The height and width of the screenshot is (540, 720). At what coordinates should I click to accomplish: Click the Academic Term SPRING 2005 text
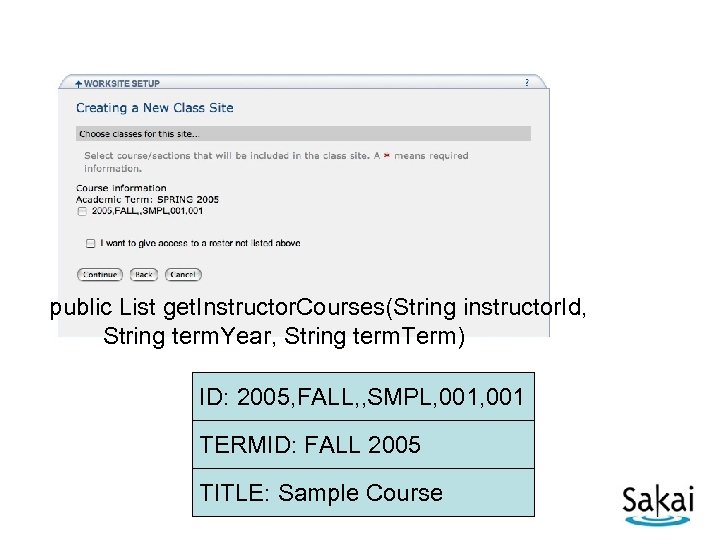[x=147, y=199]
